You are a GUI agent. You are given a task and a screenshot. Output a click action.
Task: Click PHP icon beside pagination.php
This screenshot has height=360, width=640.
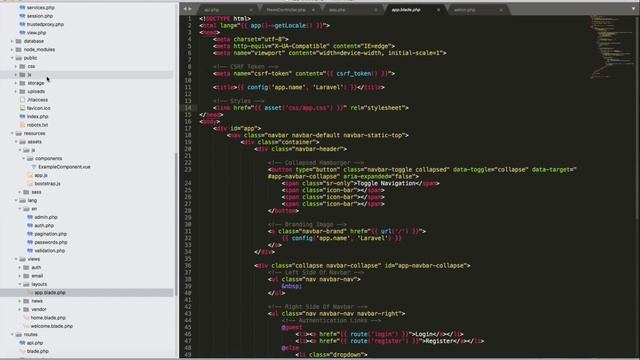30,234
